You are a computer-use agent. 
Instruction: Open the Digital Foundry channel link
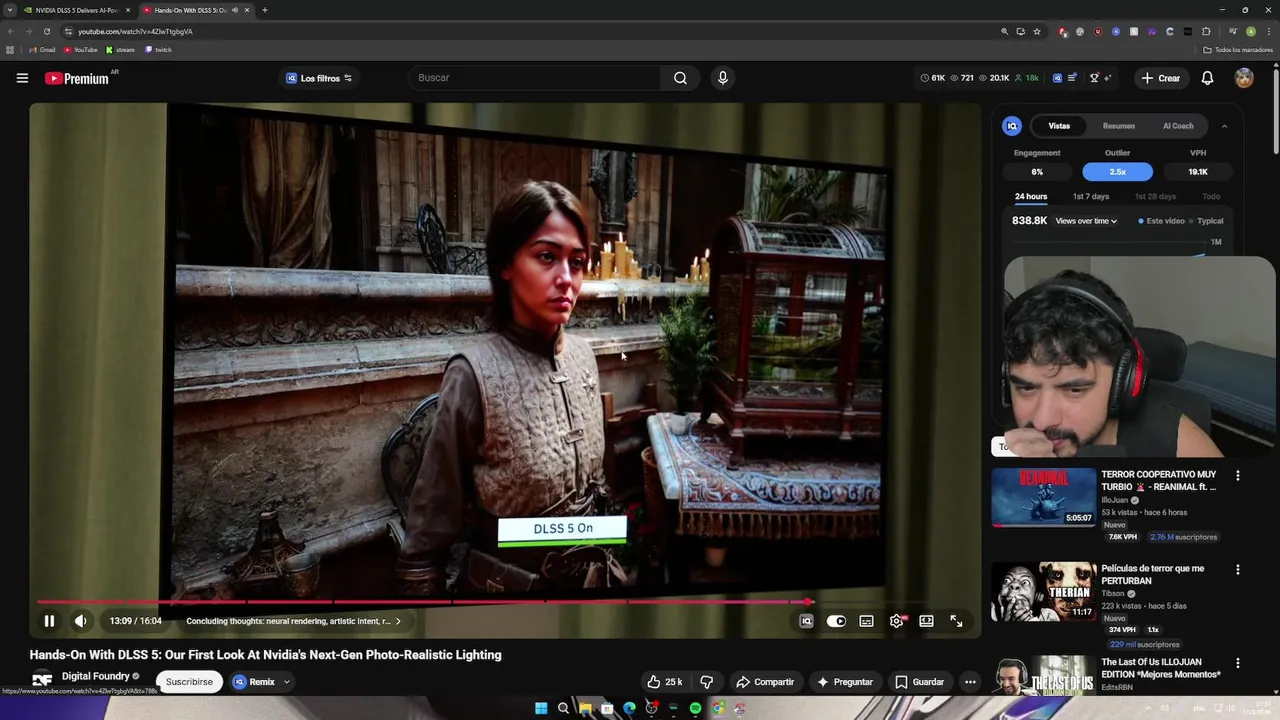(x=95, y=676)
